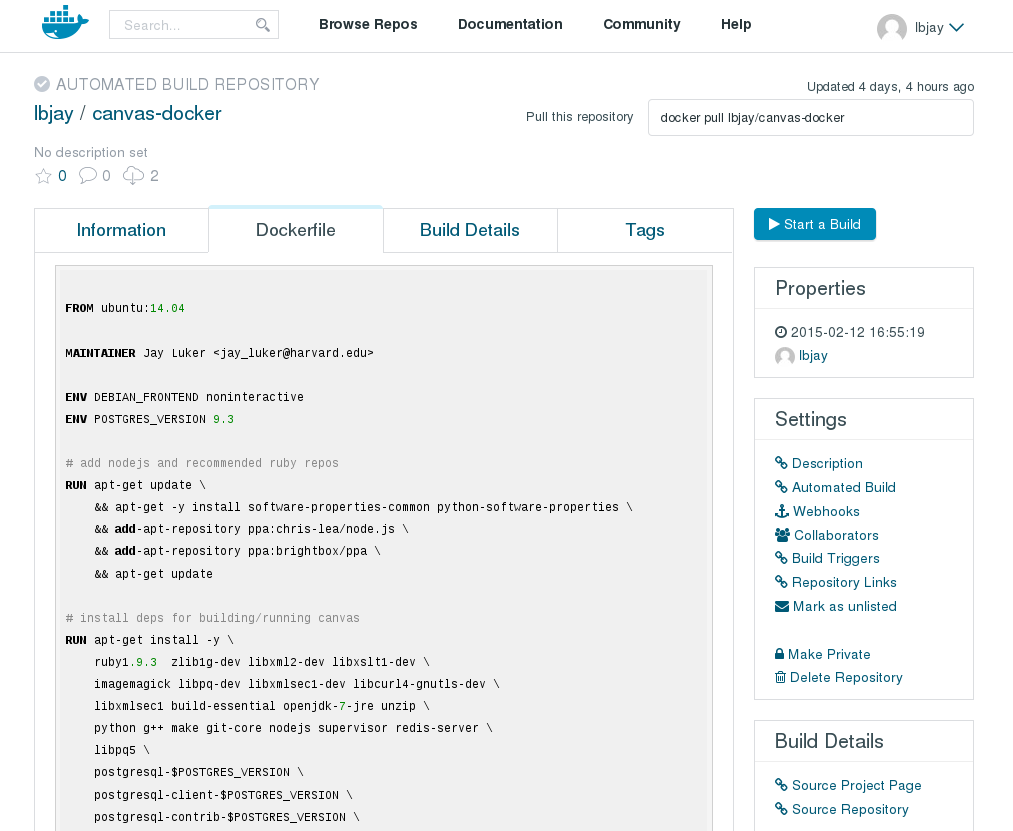Screen dimensions: 1013x831
Task: Click the 'No description set' text
Action: tap(90, 153)
